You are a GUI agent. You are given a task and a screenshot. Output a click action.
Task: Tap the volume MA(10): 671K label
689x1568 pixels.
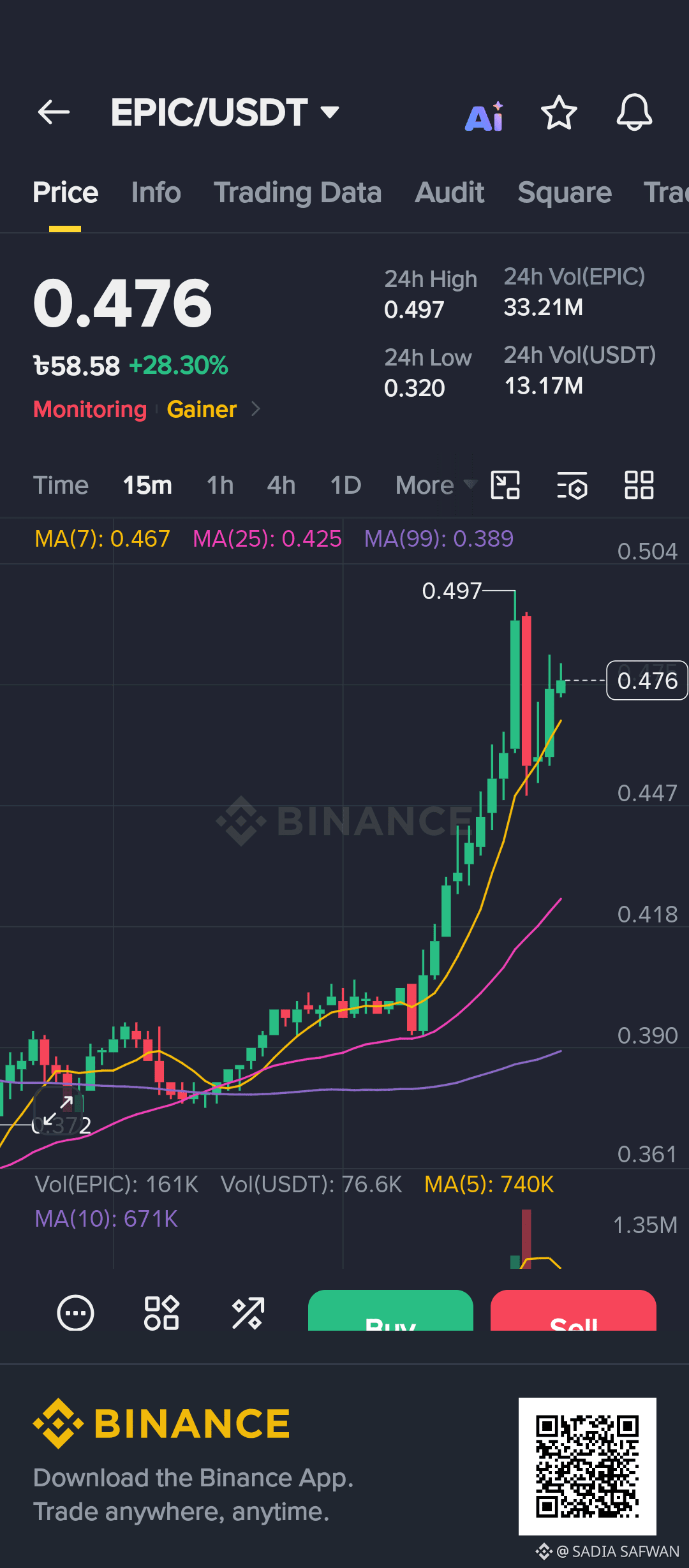tap(107, 1219)
